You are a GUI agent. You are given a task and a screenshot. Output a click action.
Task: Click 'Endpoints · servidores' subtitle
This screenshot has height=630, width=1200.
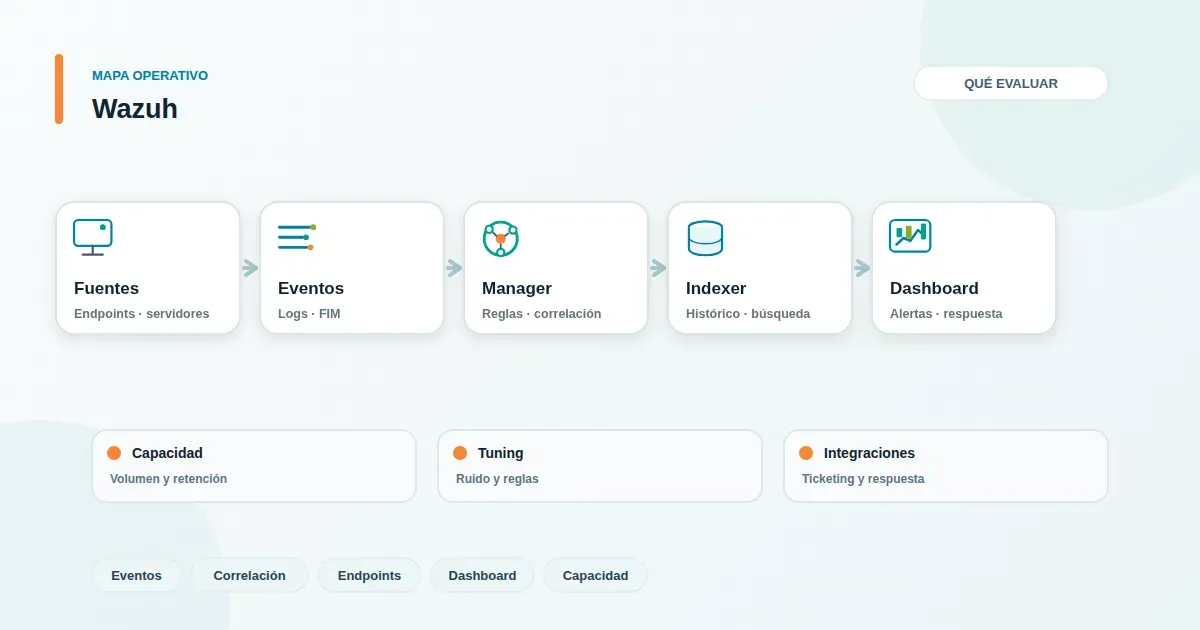coord(142,314)
